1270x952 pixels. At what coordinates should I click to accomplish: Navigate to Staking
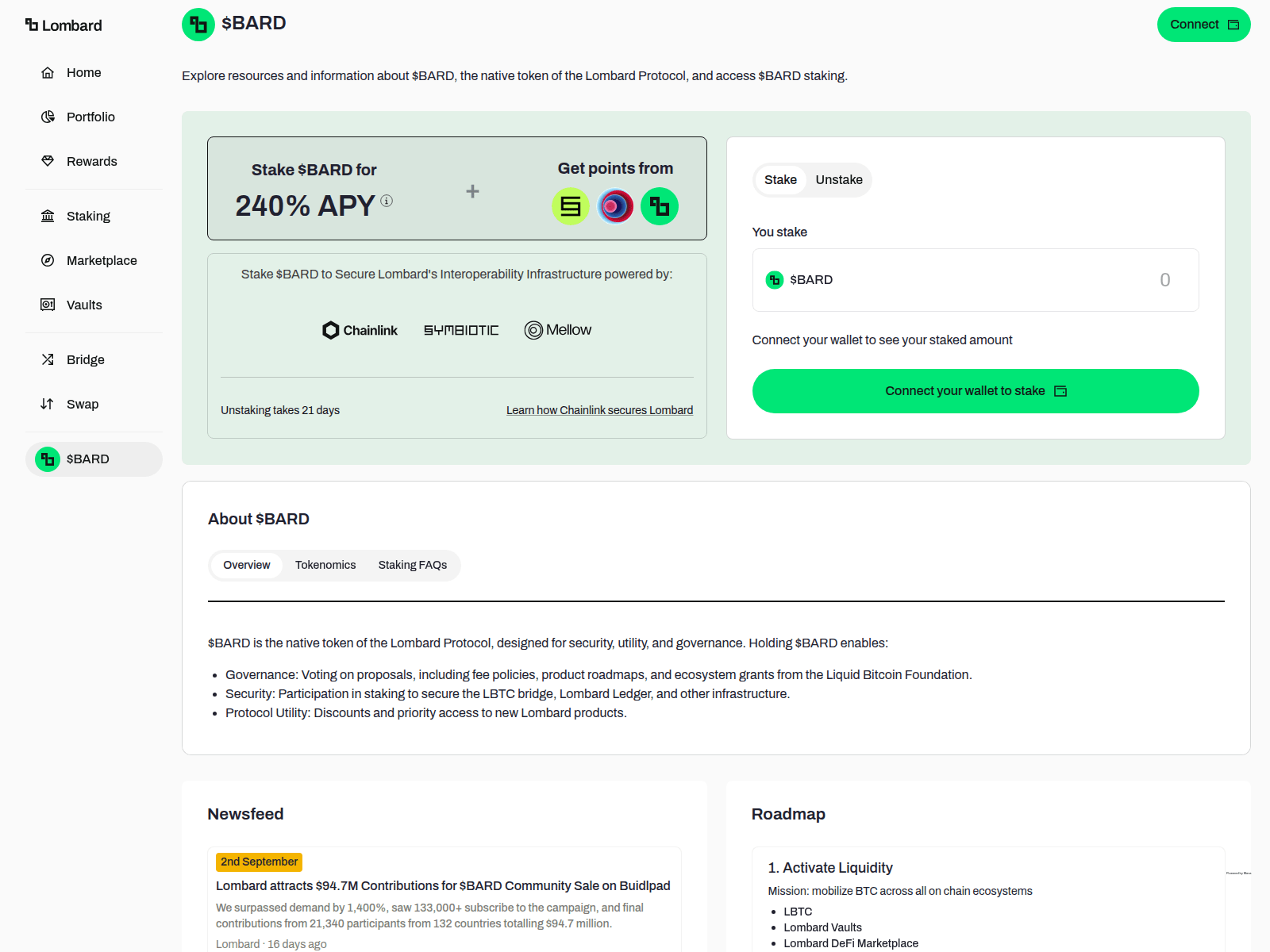click(x=94, y=216)
